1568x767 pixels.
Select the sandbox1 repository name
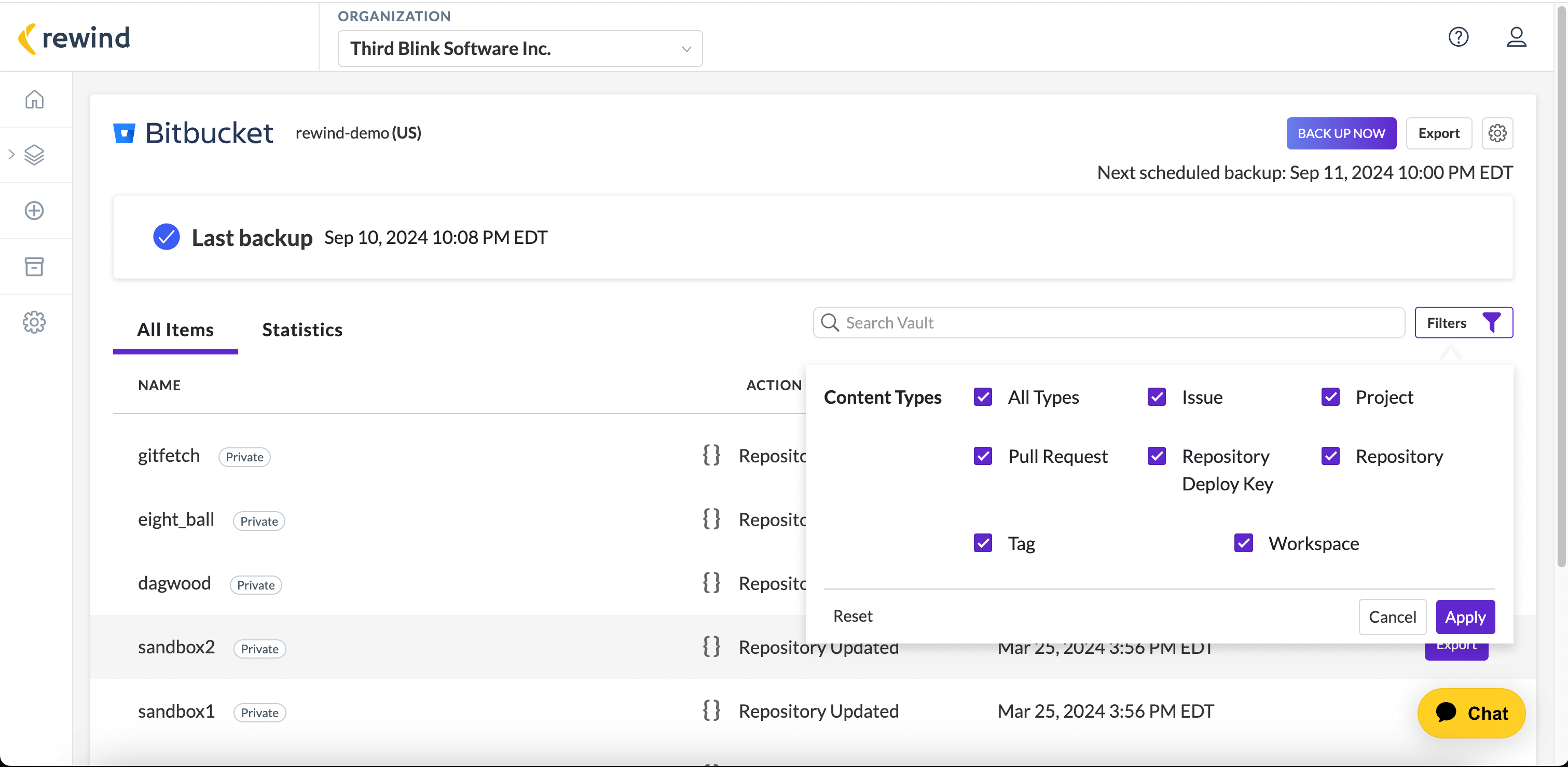(176, 711)
